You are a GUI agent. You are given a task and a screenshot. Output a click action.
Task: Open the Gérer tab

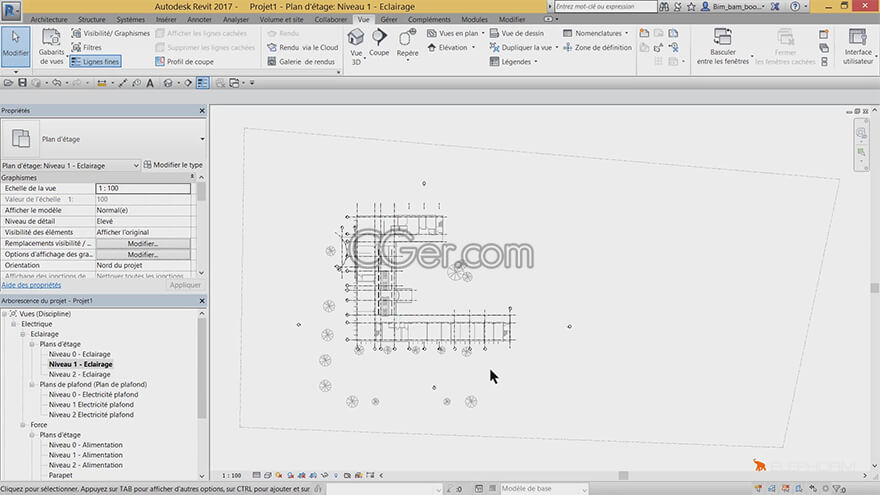(389, 19)
